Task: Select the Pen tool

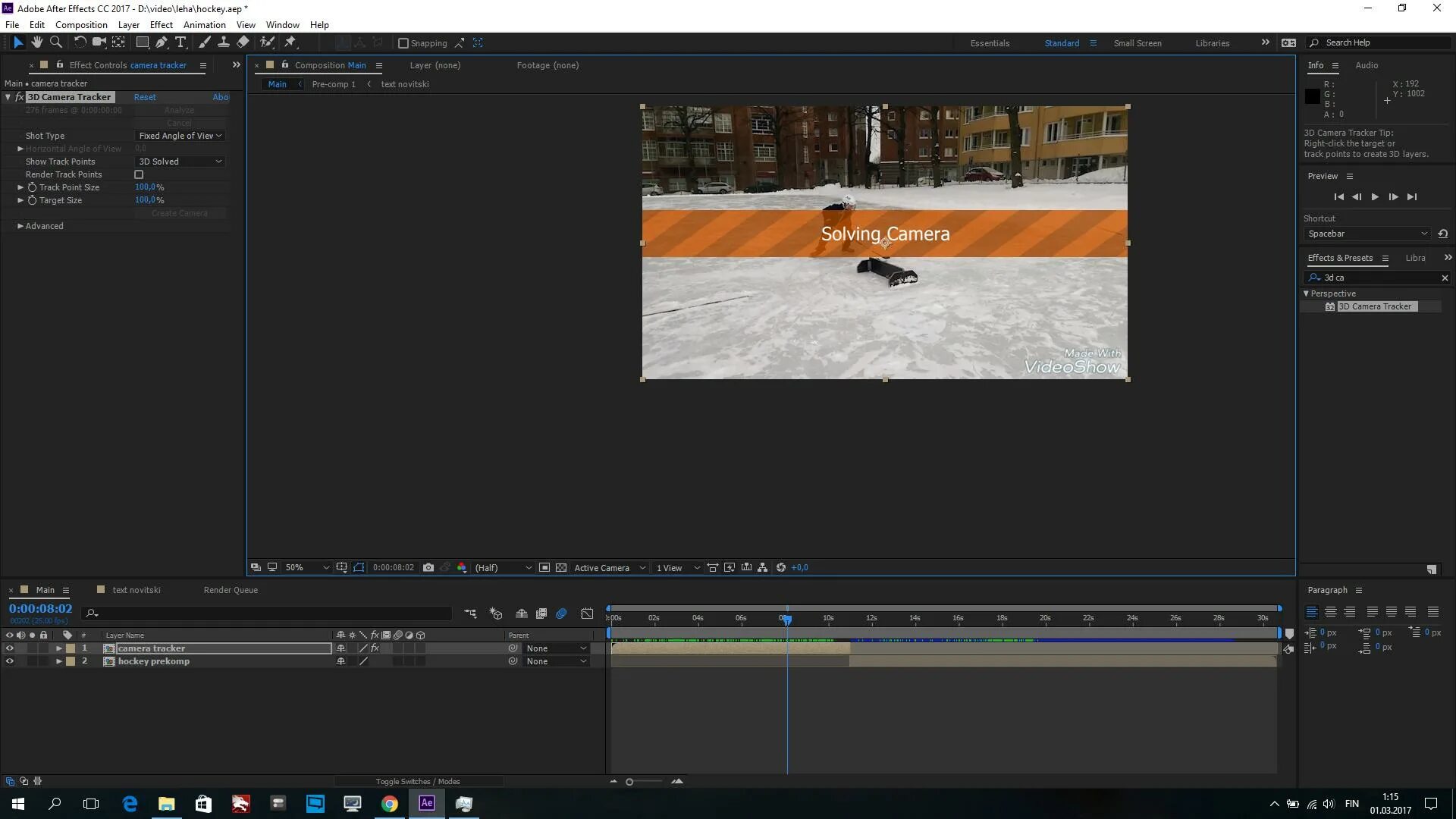Action: tap(162, 42)
